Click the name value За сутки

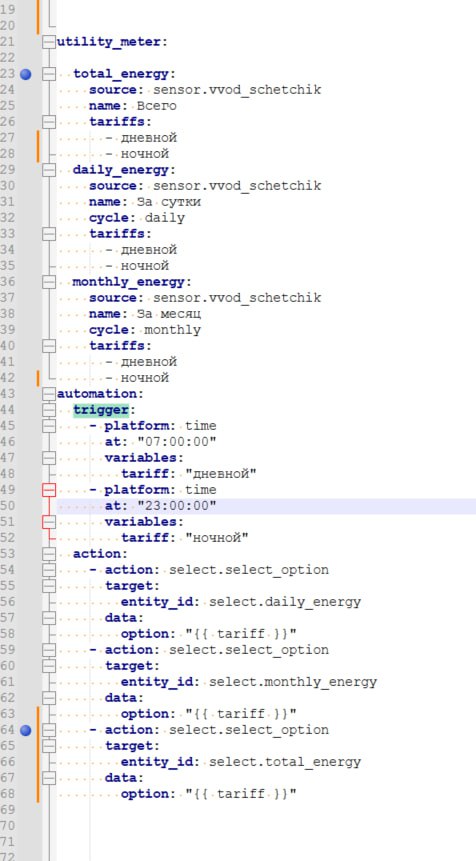169,203
